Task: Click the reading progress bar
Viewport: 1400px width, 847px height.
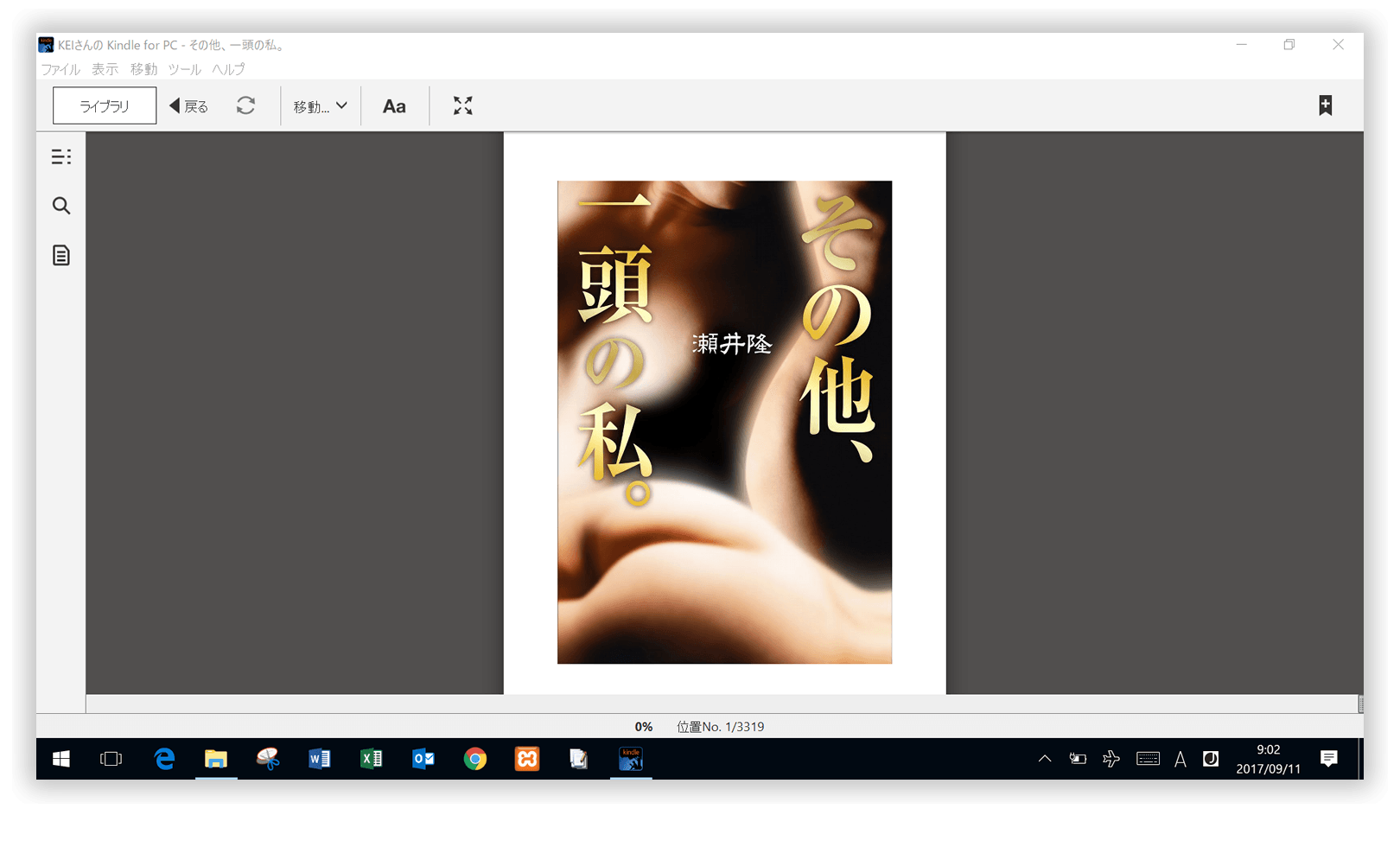Action: click(x=724, y=704)
